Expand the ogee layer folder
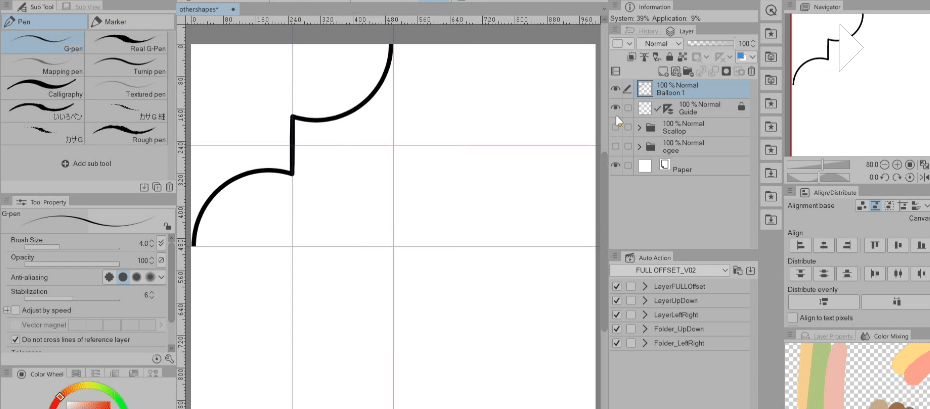This screenshot has height=409, width=930. click(x=639, y=146)
